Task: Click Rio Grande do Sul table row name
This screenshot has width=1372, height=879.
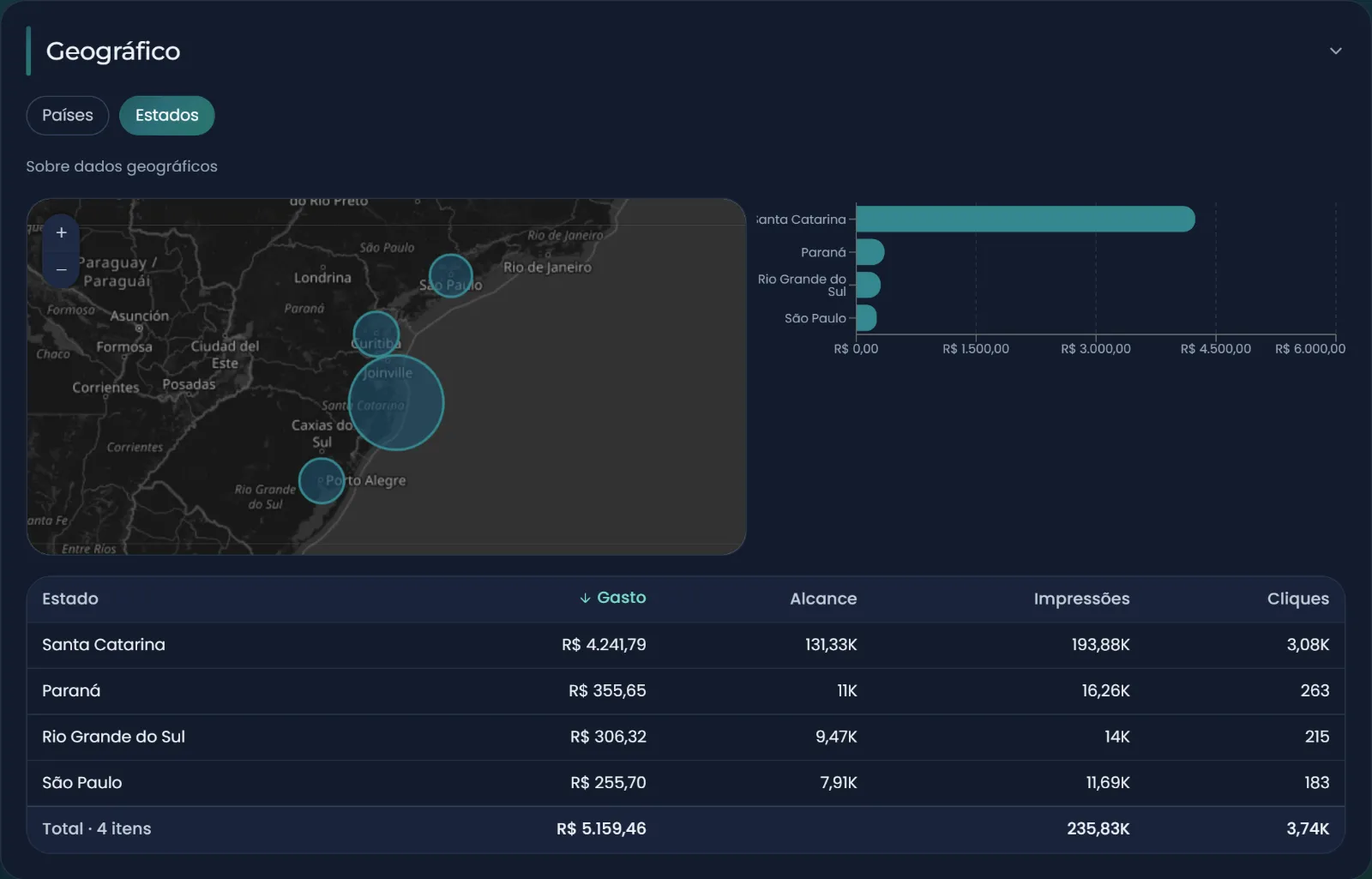Action: (113, 737)
